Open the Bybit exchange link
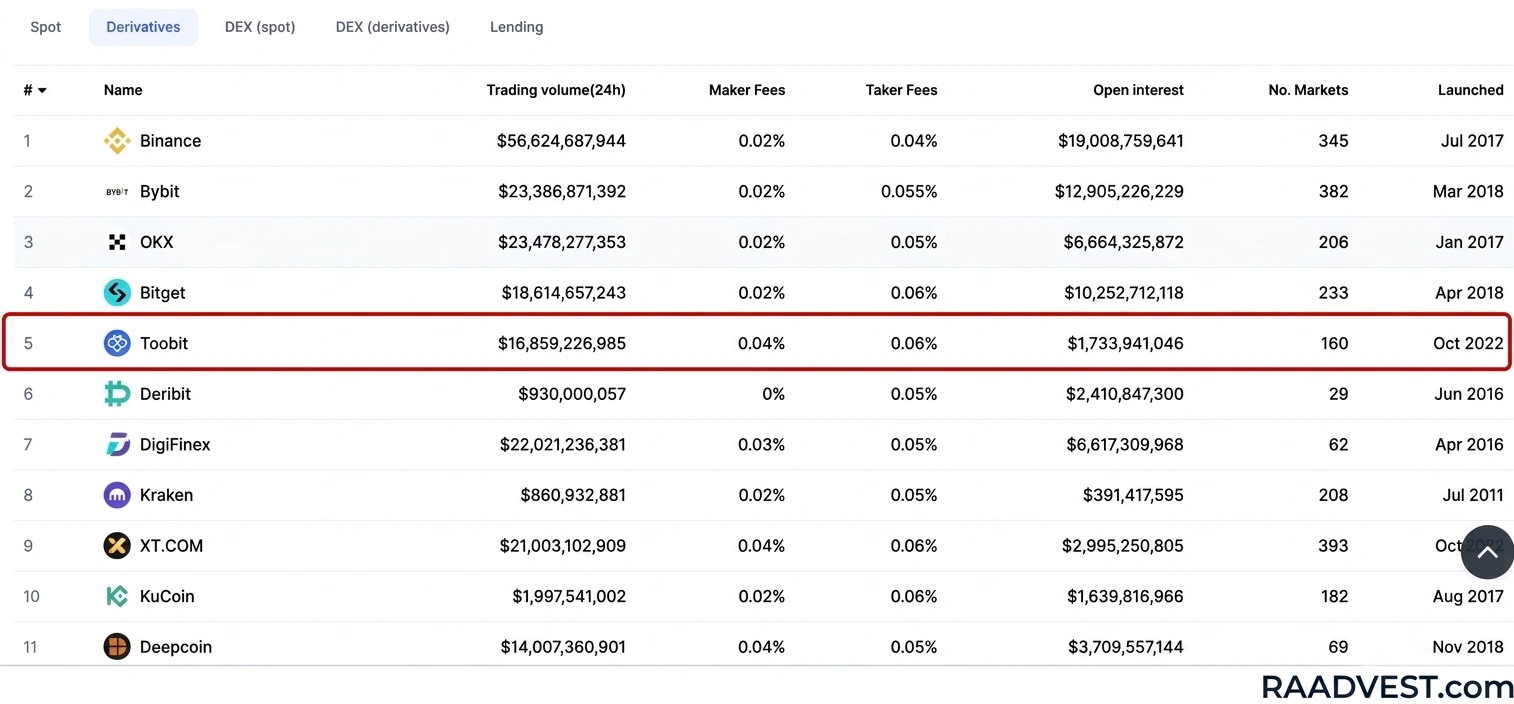Screen dimensions: 1514x704 [x=160, y=192]
